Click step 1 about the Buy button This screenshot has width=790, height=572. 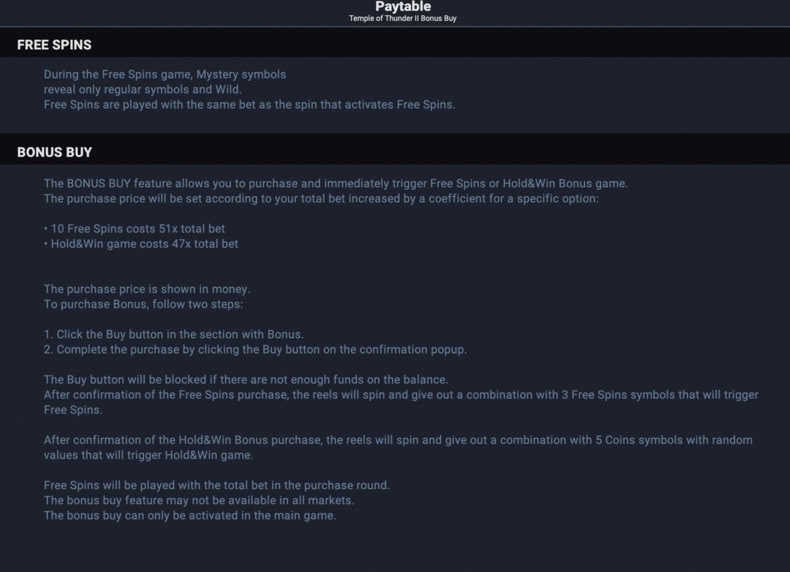click(x=174, y=335)
